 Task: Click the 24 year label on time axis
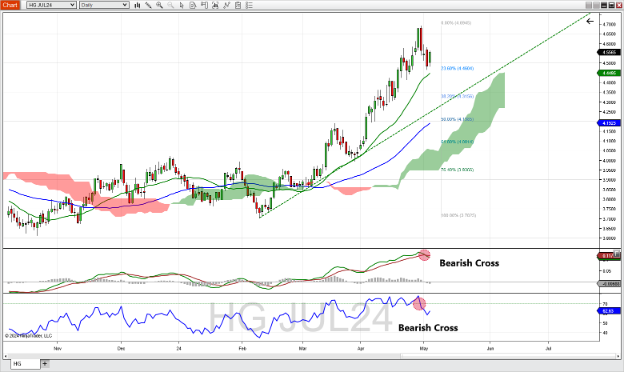point(179,349)
